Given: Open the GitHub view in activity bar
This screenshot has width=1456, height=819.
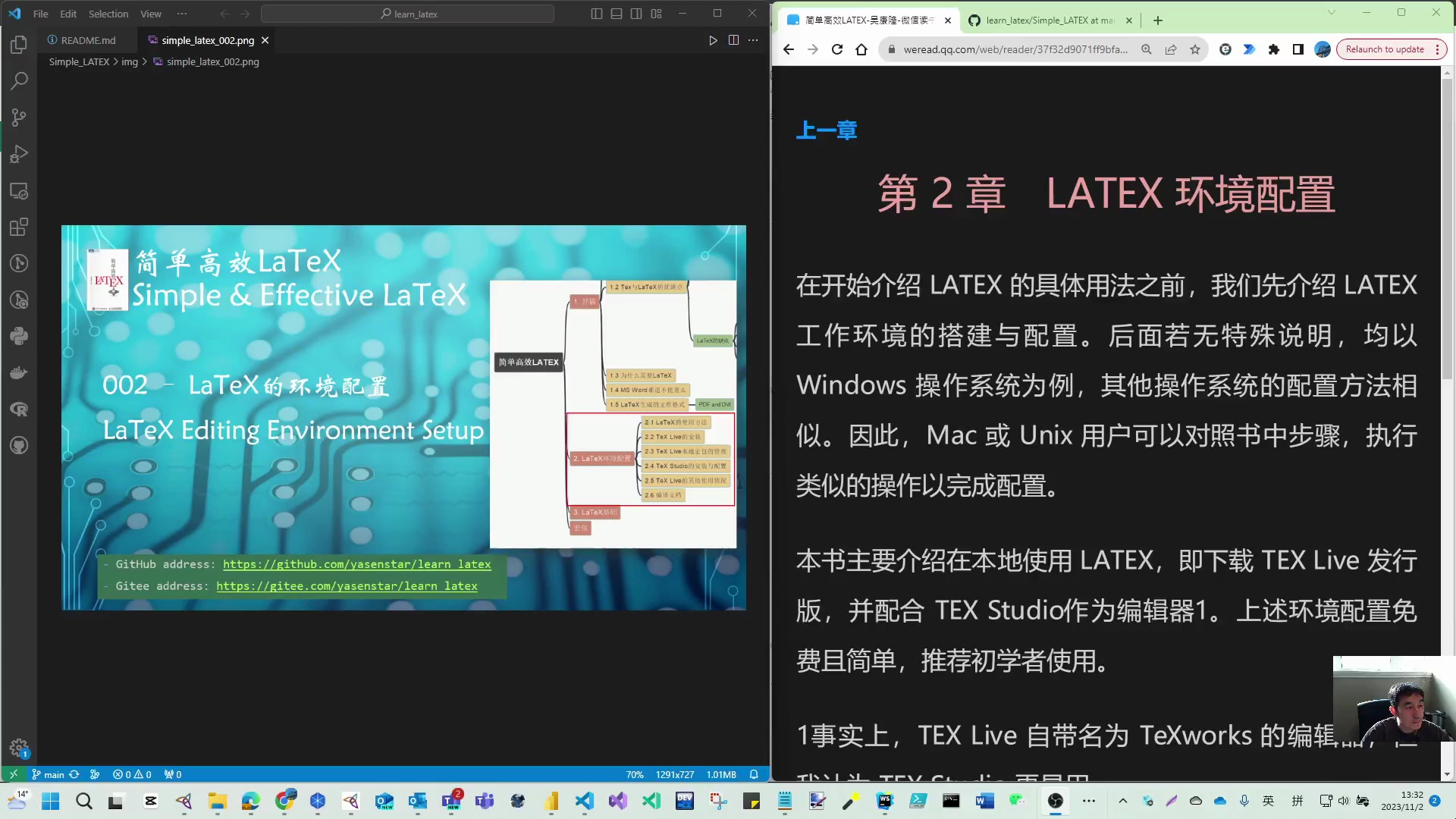Looking at the screenshot, I should point(19,445).
